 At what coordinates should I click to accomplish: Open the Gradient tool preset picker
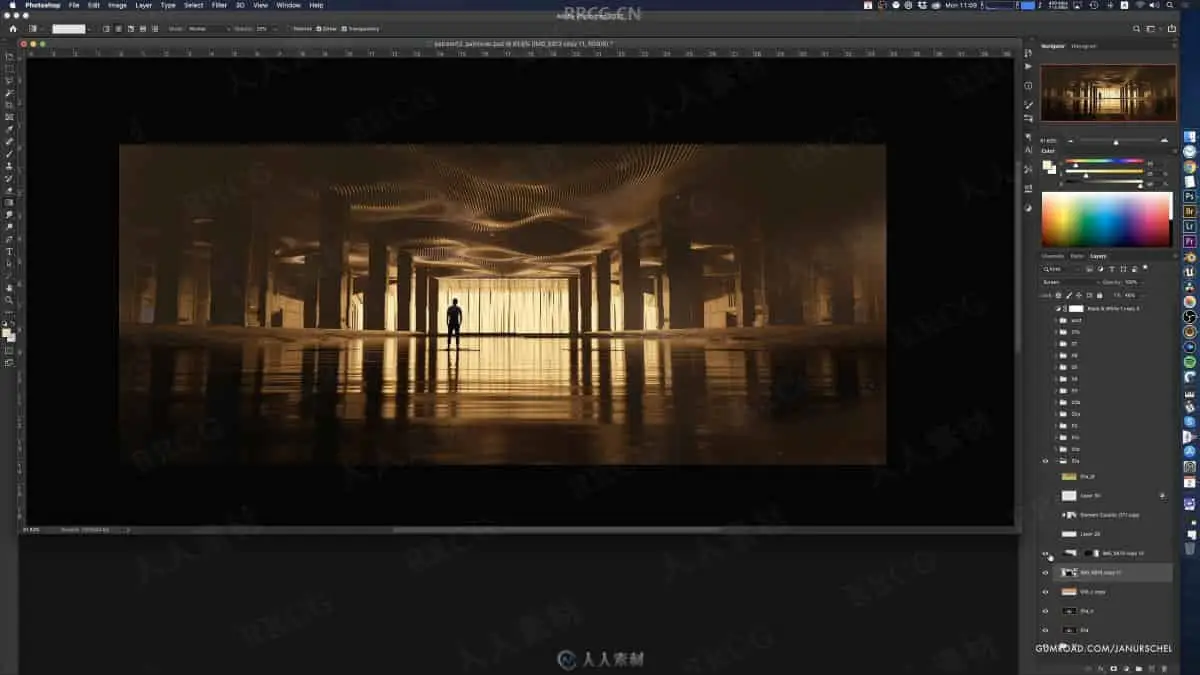pyautogui.click(x=34, y=28)
